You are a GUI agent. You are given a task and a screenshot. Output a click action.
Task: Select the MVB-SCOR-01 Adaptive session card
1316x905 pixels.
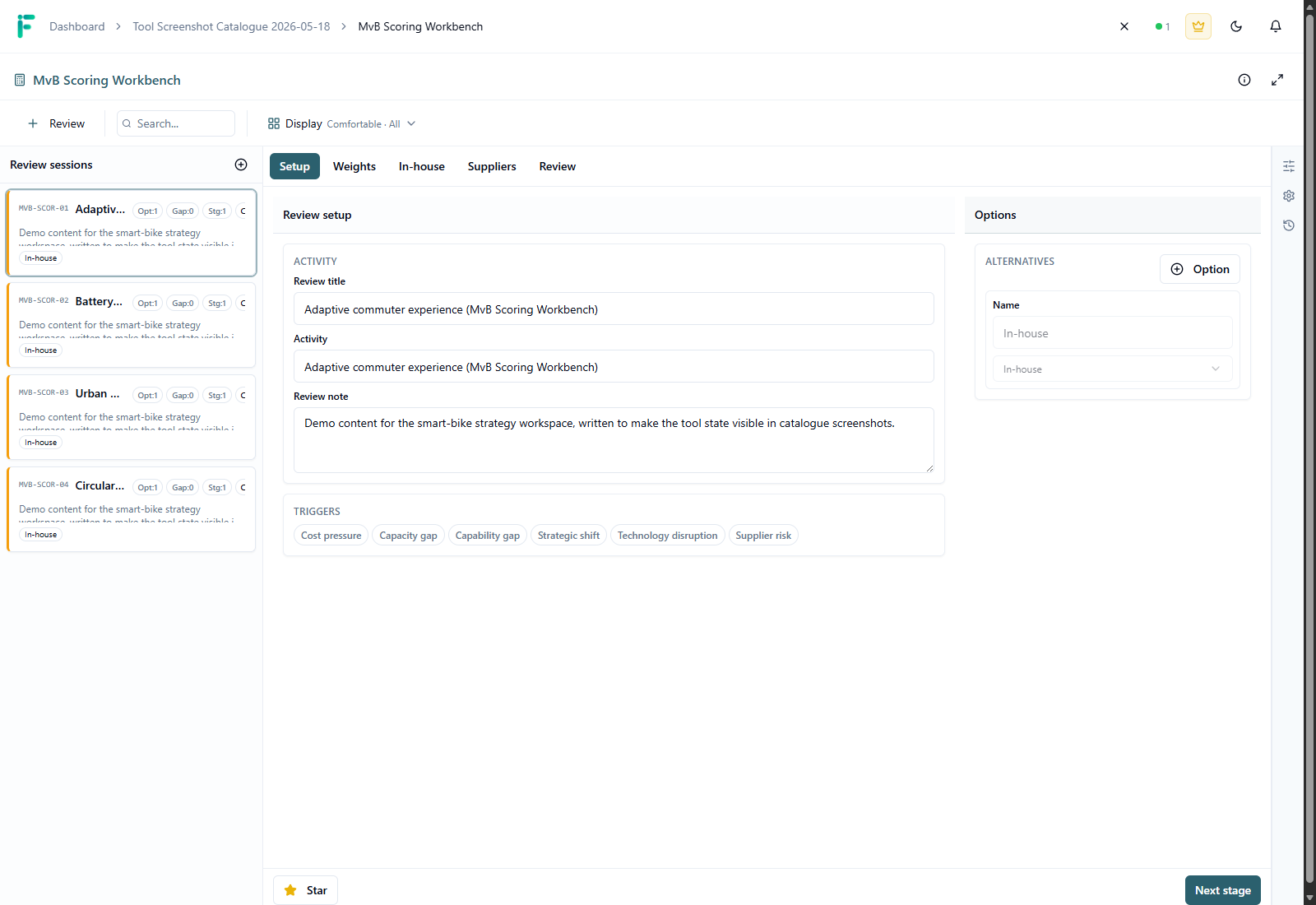[x=132, y=233]
